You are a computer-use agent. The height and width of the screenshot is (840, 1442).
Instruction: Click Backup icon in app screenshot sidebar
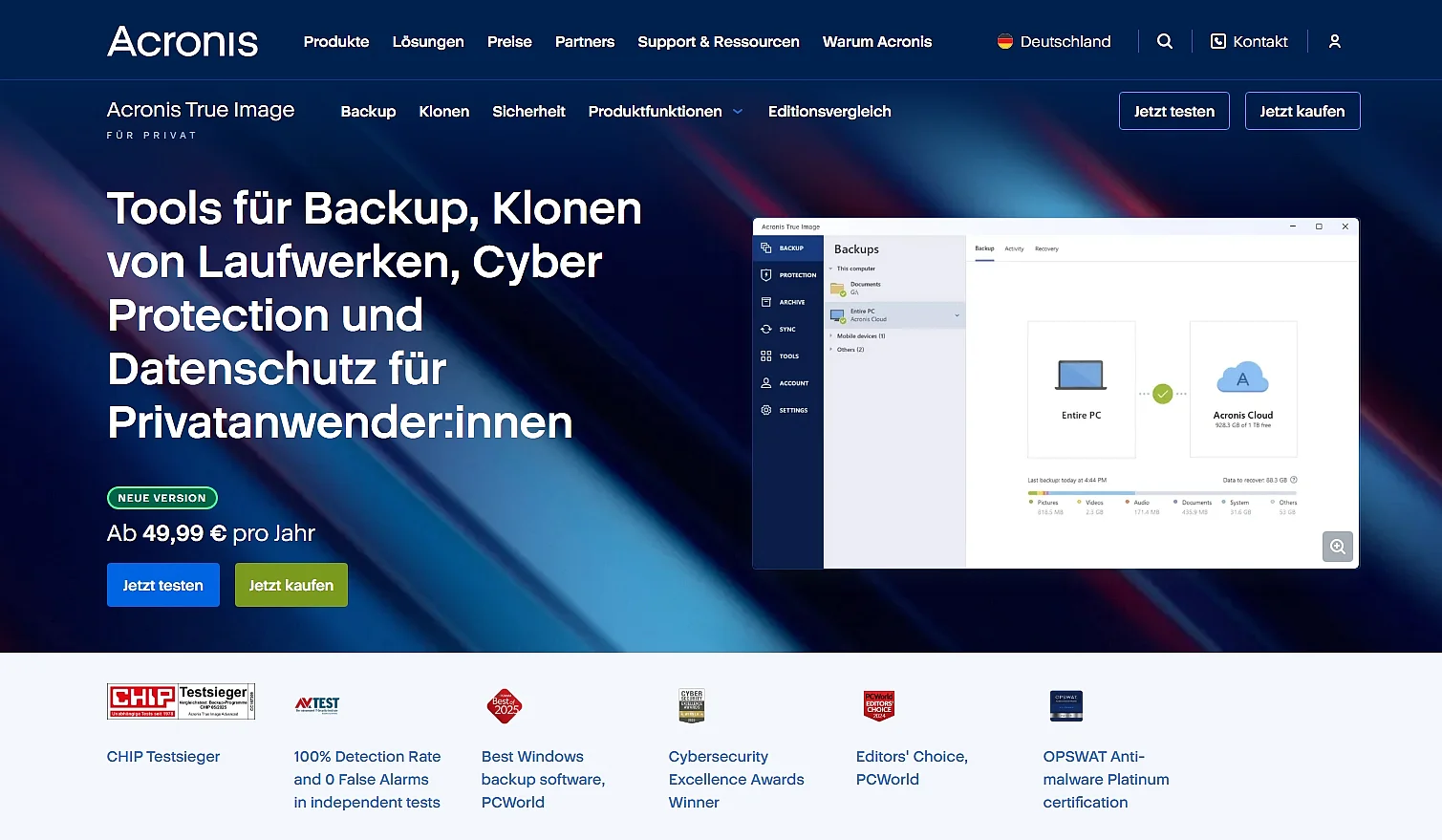[765, 248]
